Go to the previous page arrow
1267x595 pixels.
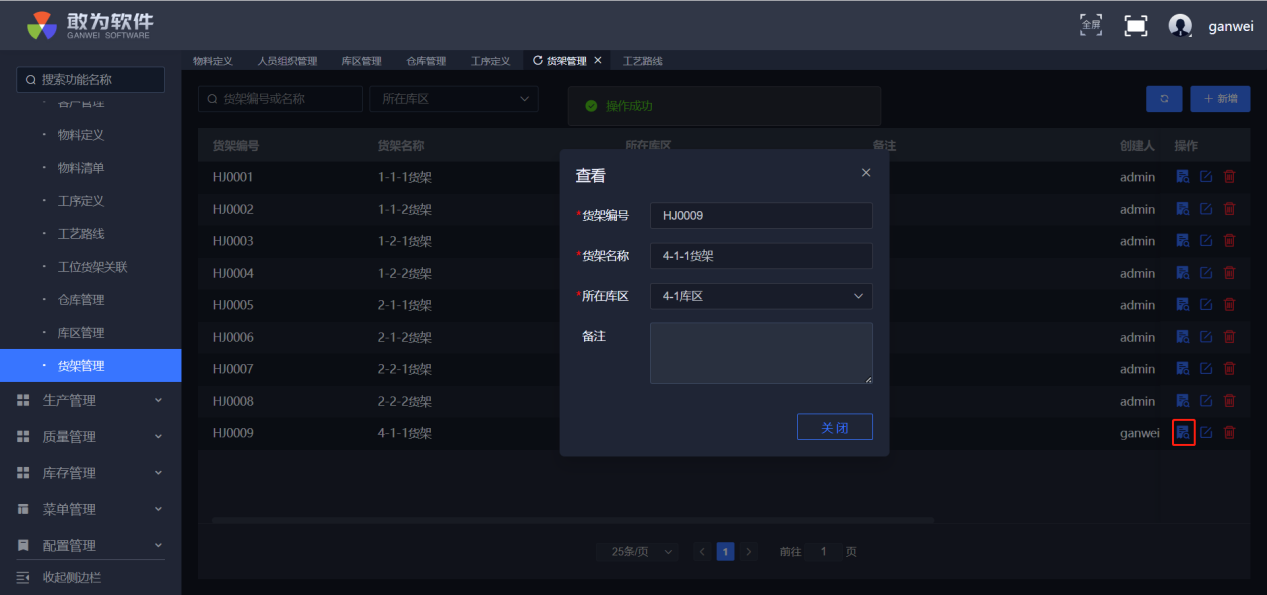[702, 552]
